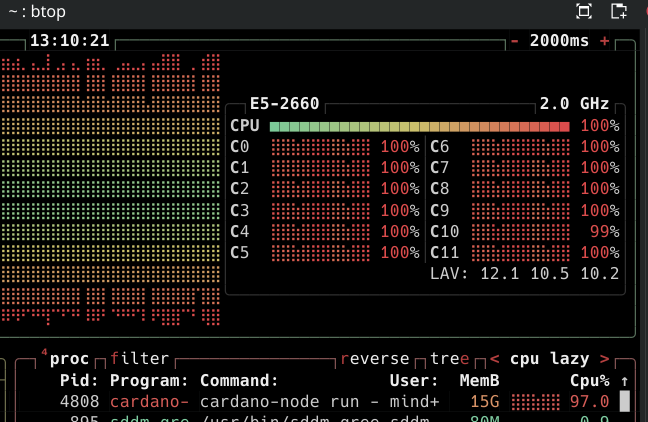Click the scroll up arrow in process list
Screen dimensions: 648x422
point(624,381)
